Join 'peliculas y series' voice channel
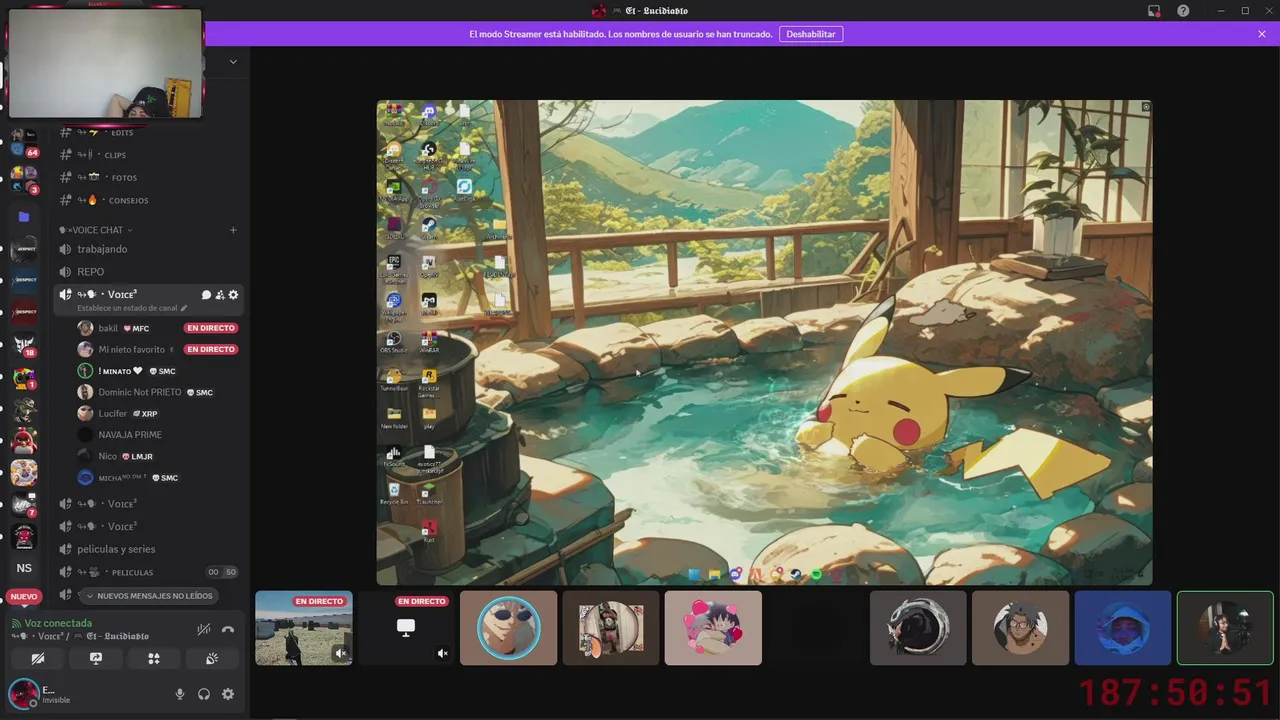Viewport: 1280px width, 720px height. click(150, 549)
